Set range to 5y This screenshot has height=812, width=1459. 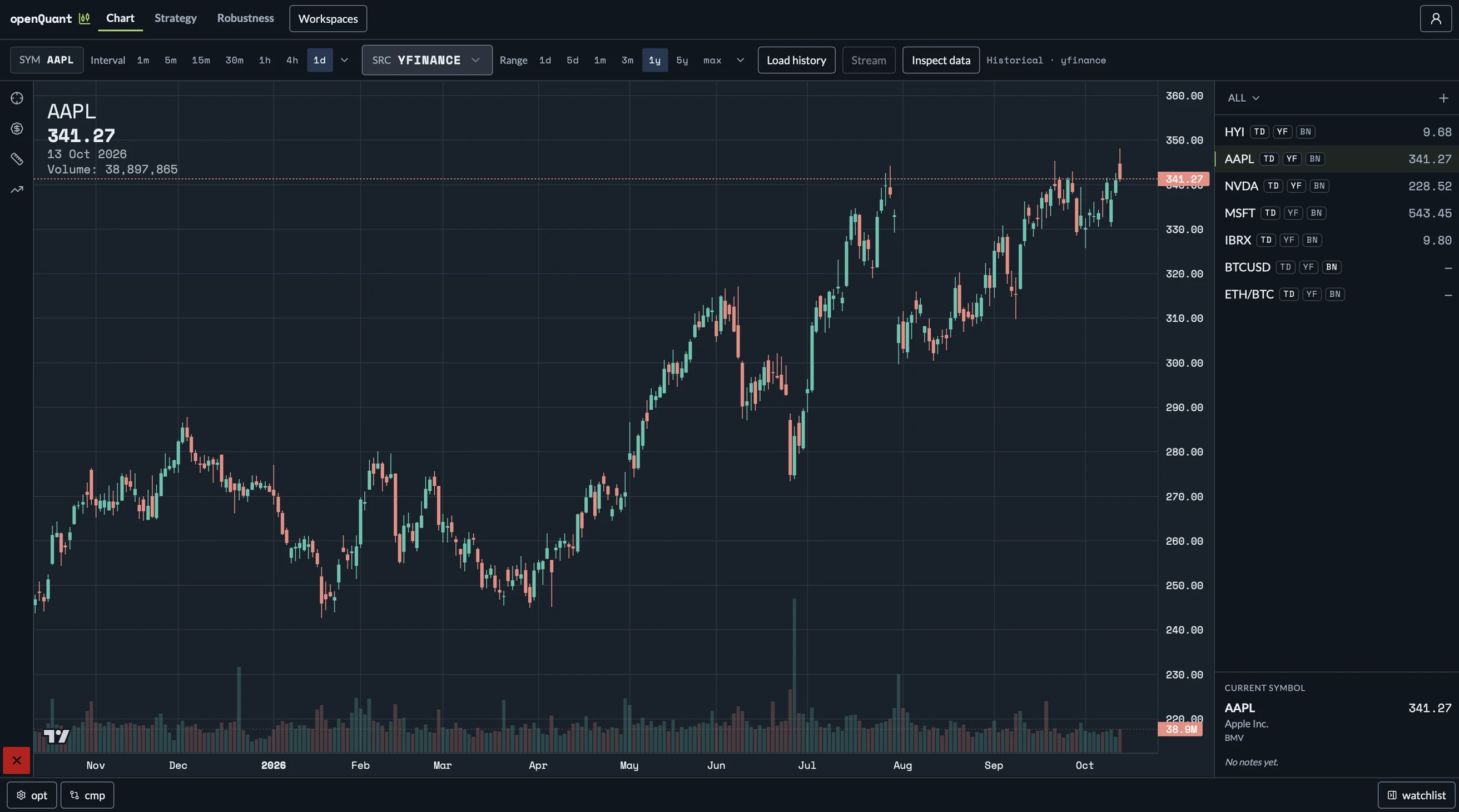[x=682, y=60]
